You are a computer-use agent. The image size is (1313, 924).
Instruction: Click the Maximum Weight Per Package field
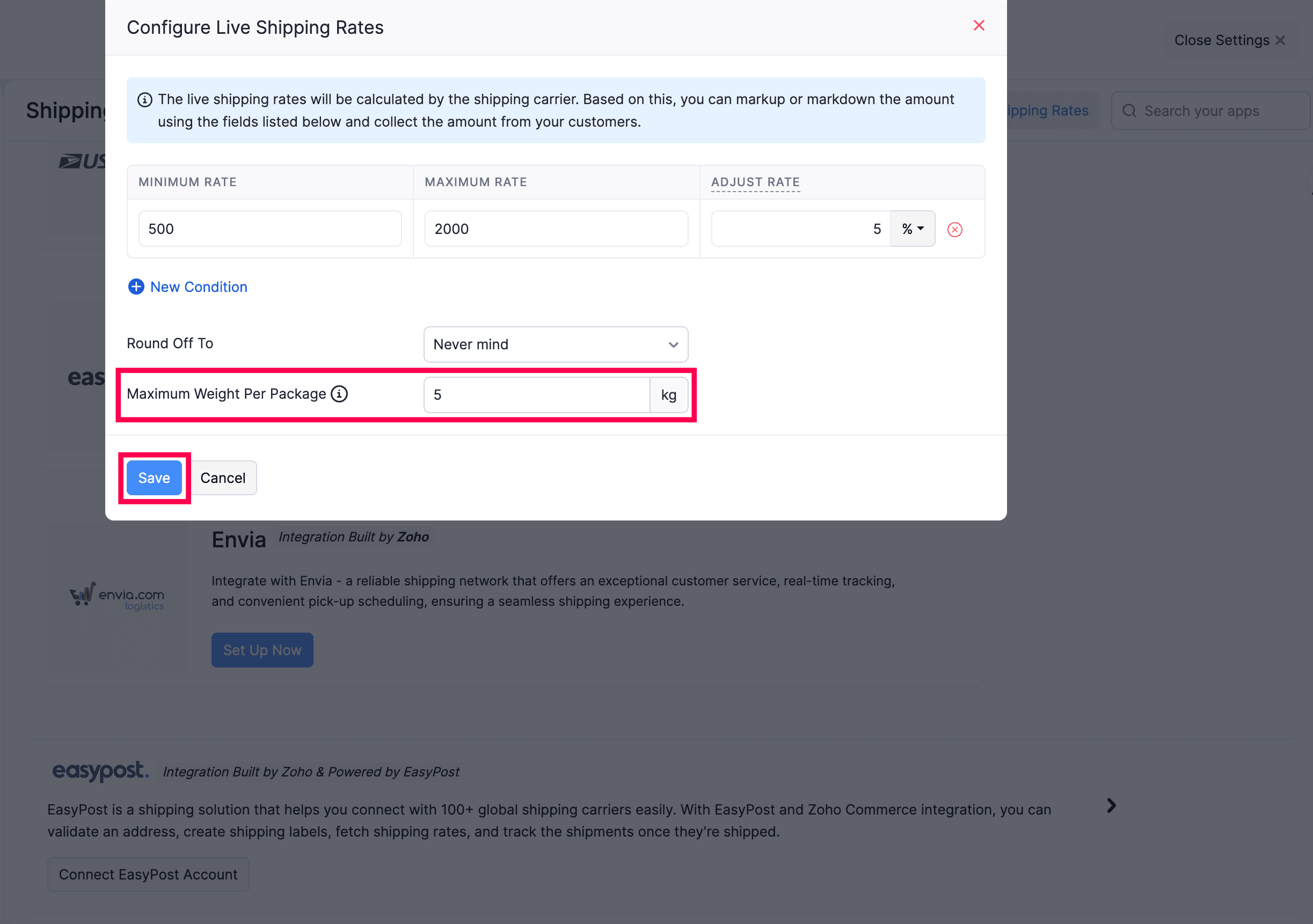tap(536, 394)
